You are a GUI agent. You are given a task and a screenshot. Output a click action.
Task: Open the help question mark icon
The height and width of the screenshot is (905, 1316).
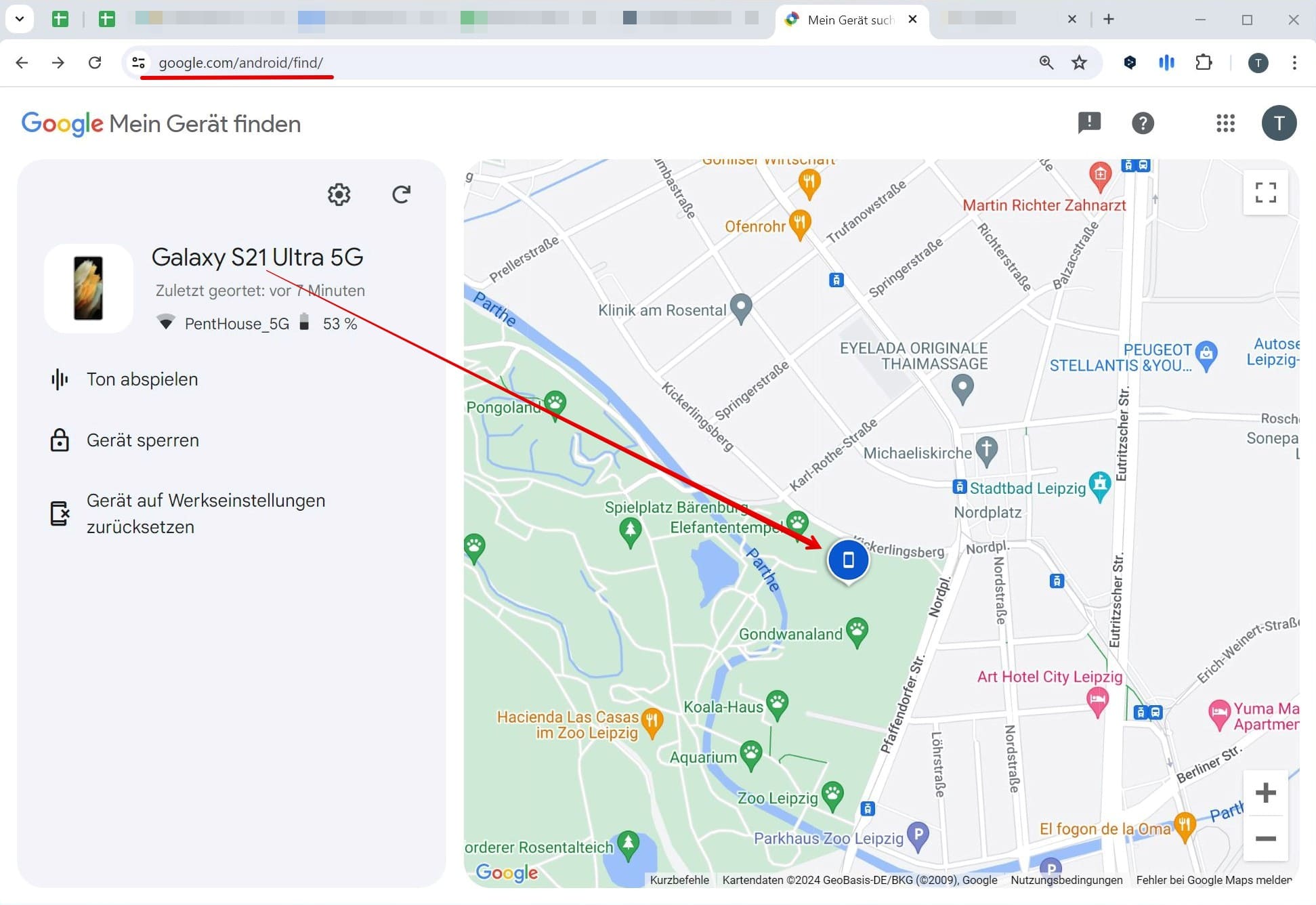tap(1143, 123)
